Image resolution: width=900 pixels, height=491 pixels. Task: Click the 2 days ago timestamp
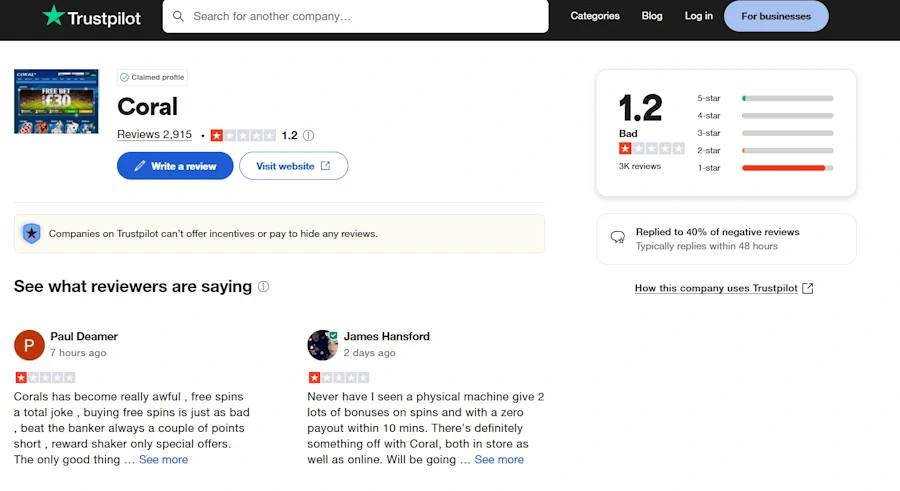369,353
